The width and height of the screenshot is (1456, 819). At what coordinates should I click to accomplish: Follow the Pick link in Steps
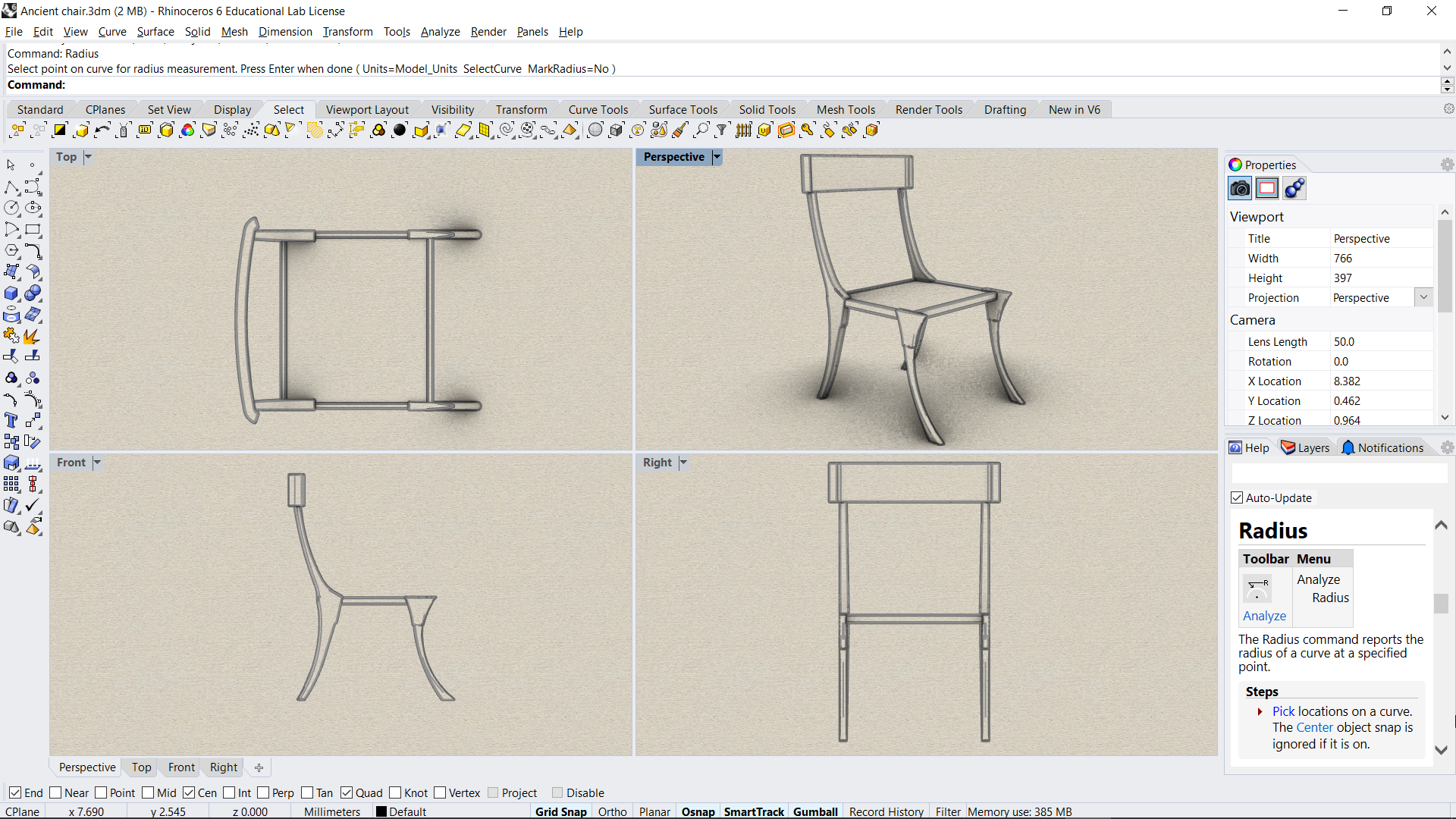point(1283,711)
